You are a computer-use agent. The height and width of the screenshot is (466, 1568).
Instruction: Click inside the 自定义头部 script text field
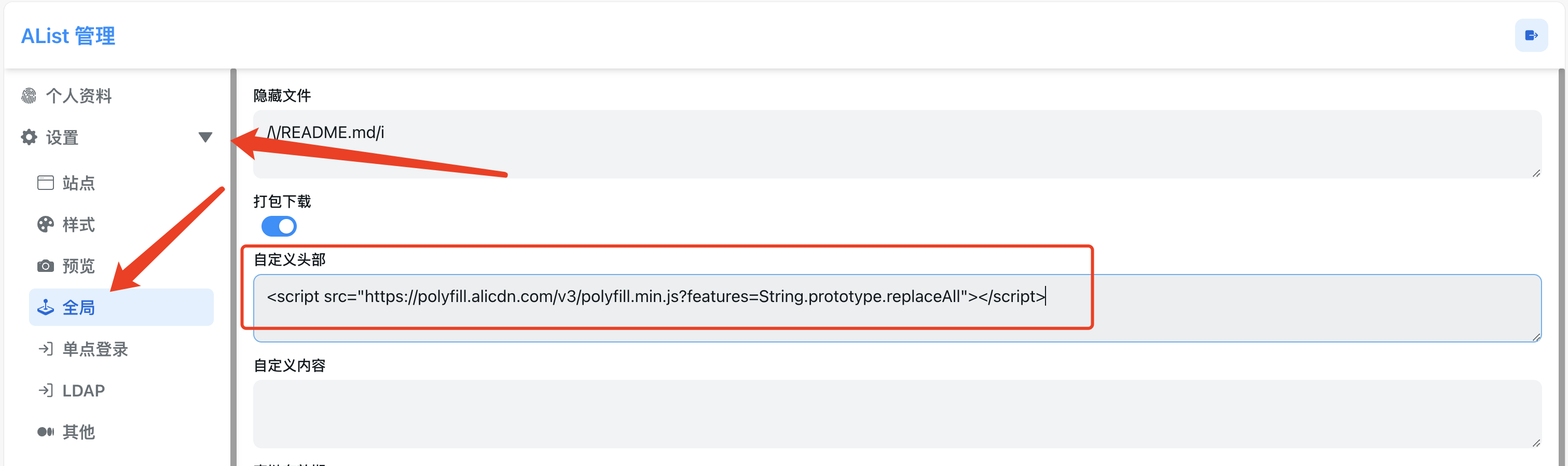pyautogui.click(x=897, y=308)
